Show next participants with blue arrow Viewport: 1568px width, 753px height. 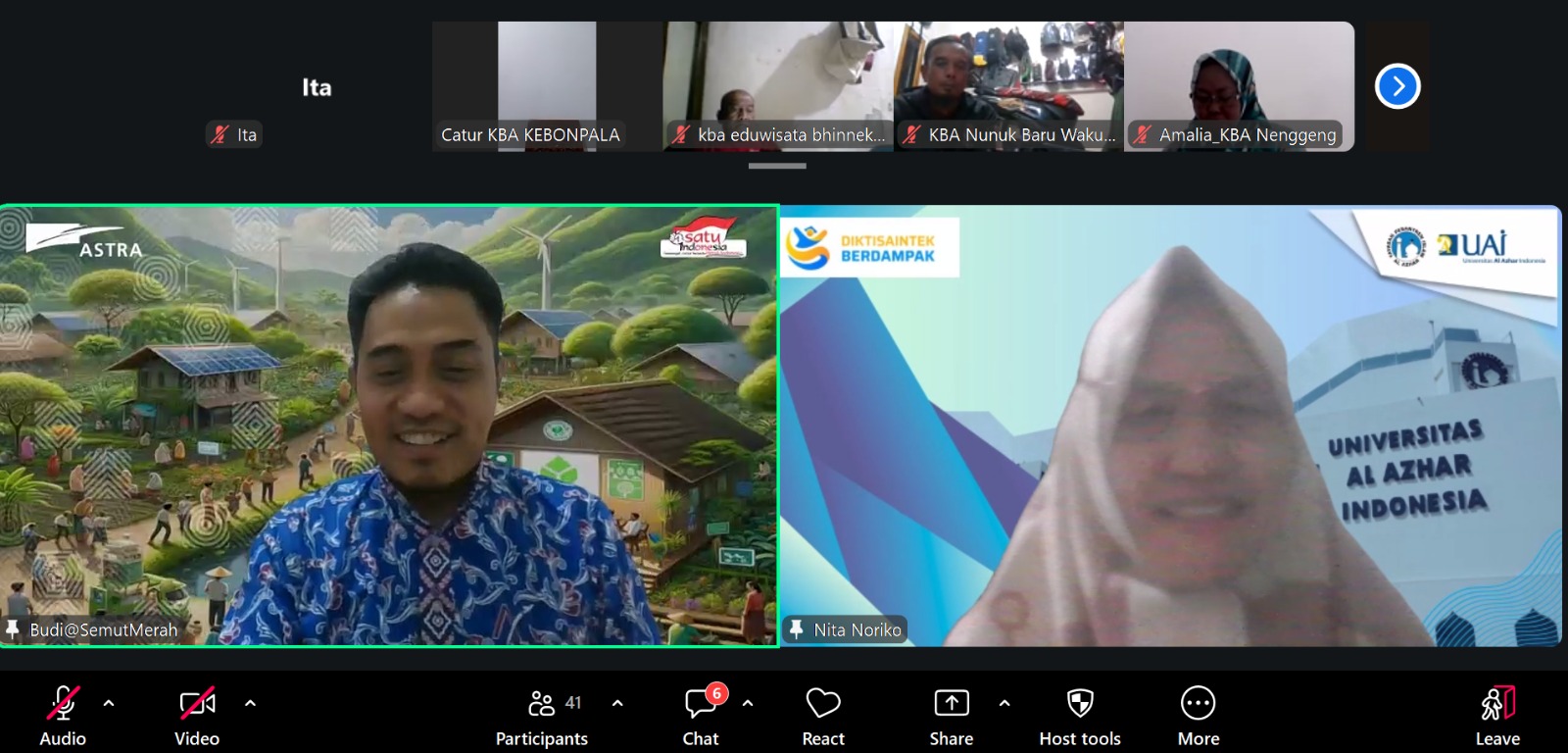(x=1397, y=86)
